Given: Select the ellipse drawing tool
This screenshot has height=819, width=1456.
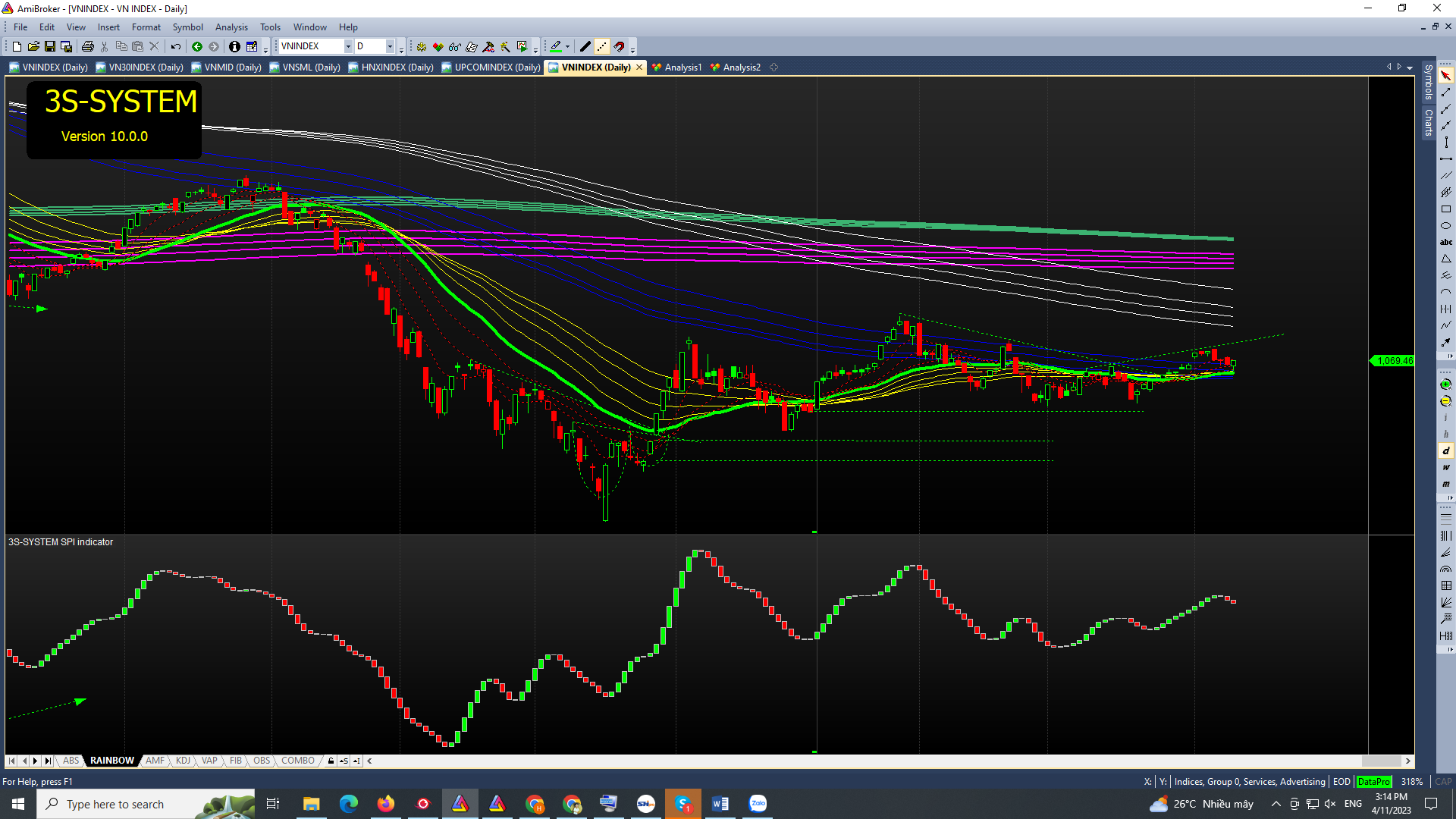Looking at the screenshot, I should pos(1445,226).
